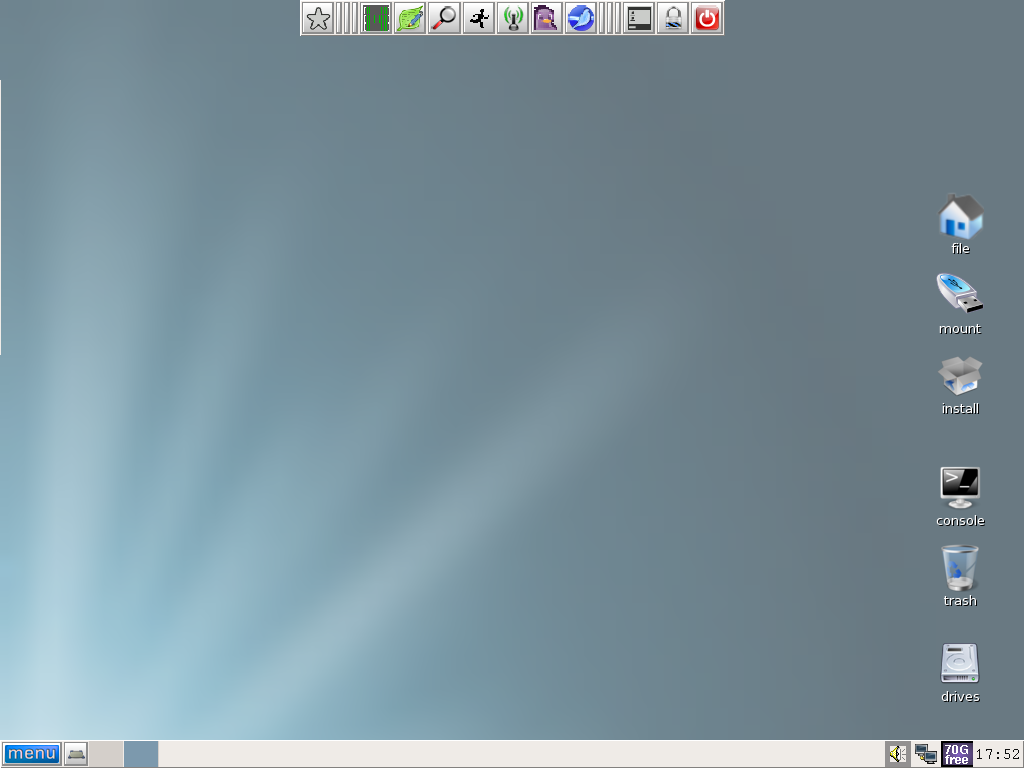
Task: Click the padlock lock-screen icon
Action: (x=673, y=18)
